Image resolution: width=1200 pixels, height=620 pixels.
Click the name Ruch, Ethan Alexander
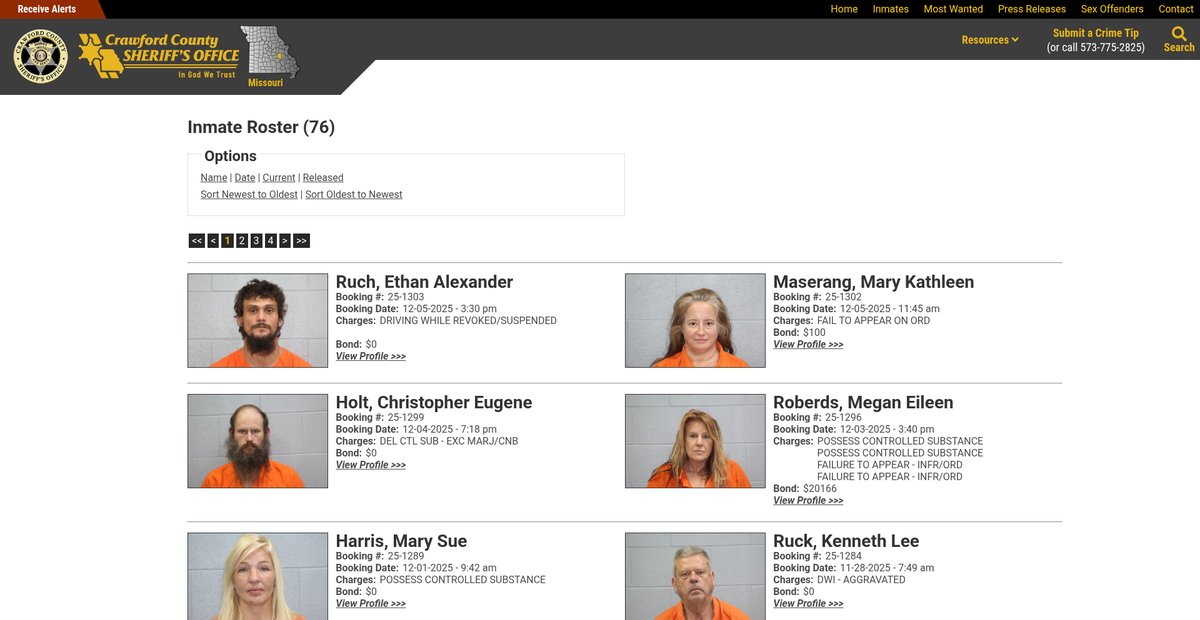[424, 282]
